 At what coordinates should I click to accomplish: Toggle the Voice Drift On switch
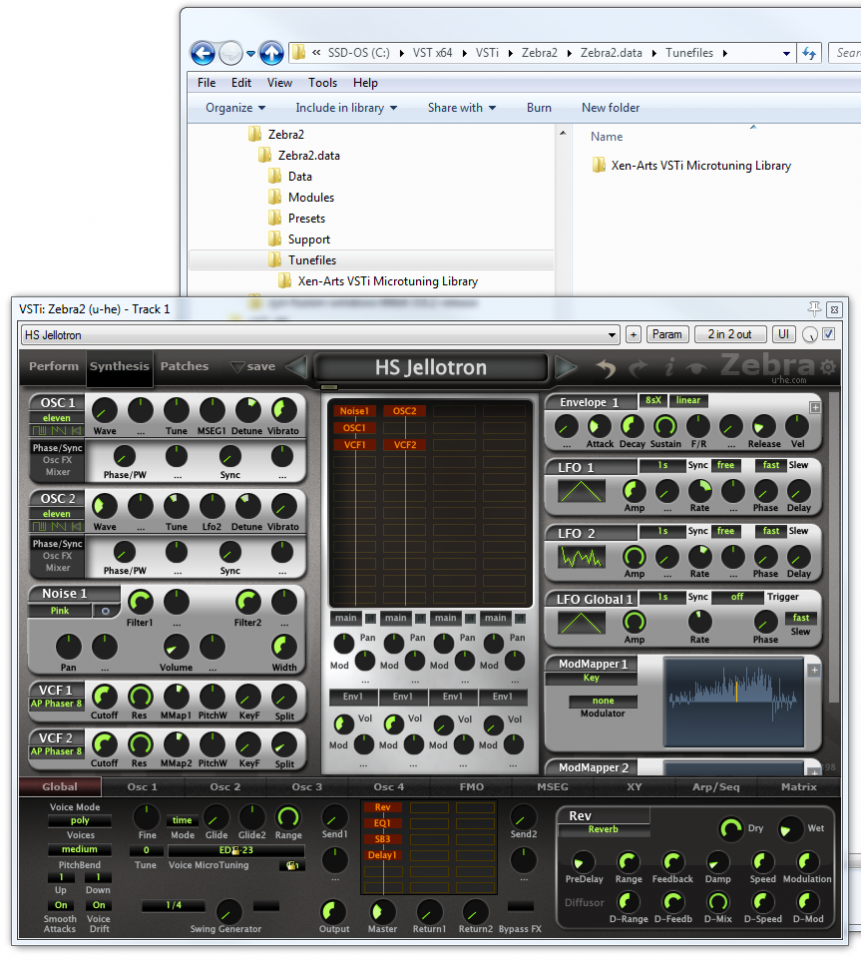98,905
